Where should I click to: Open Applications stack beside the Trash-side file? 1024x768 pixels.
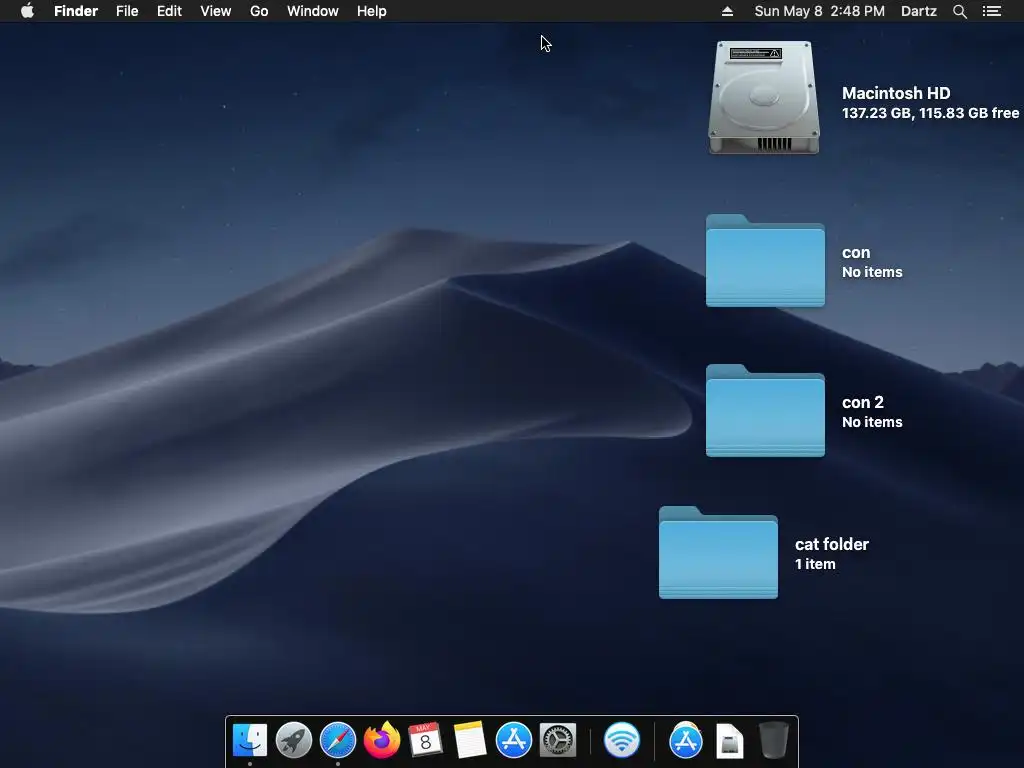686,741
